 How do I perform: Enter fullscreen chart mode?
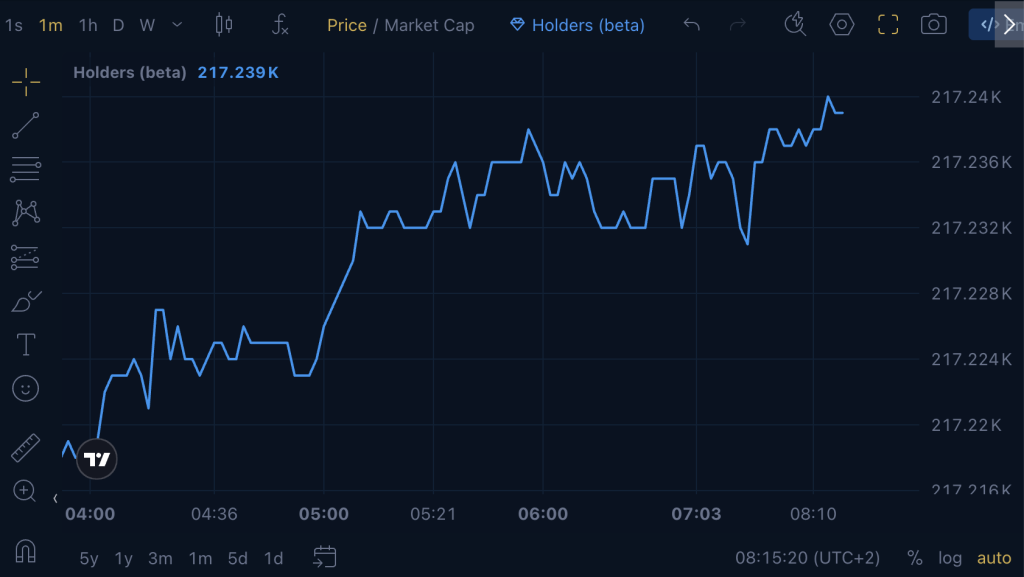pyautogui.click(x=888, y=25)
